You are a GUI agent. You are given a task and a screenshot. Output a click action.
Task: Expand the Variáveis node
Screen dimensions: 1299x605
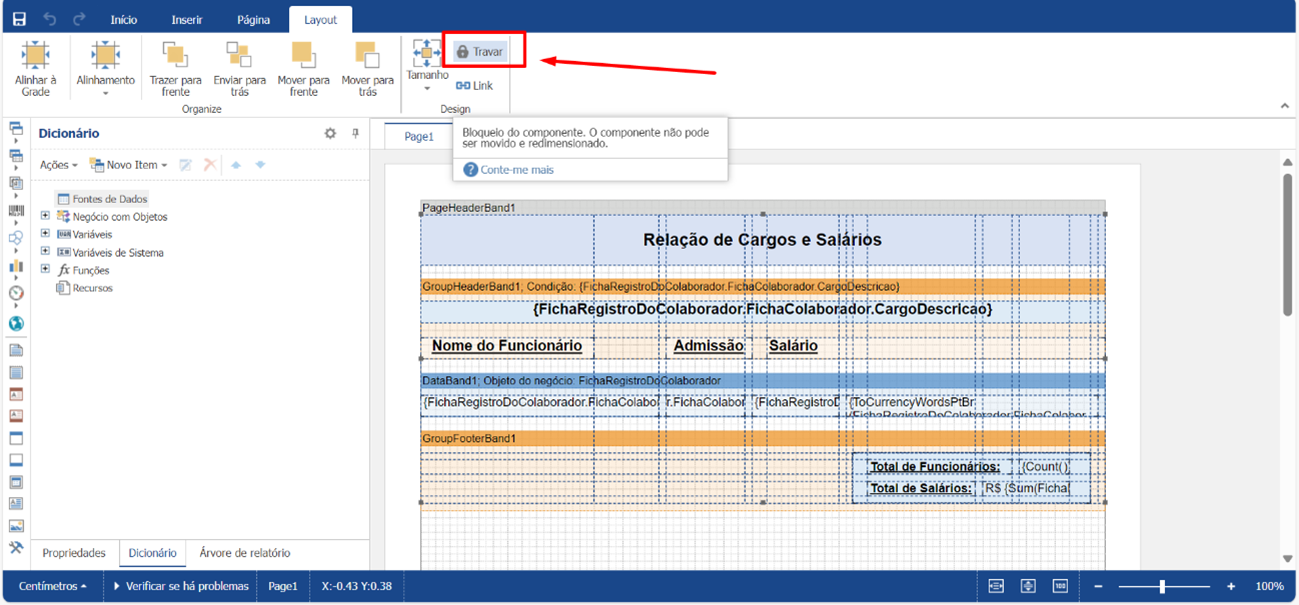click(x=45, y=234)
